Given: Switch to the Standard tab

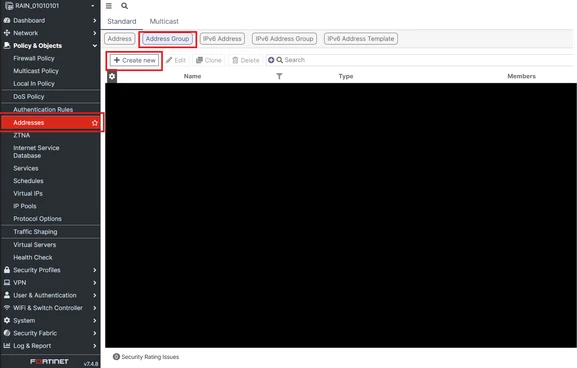Looking at the screenshot, I should click(122, 21).
